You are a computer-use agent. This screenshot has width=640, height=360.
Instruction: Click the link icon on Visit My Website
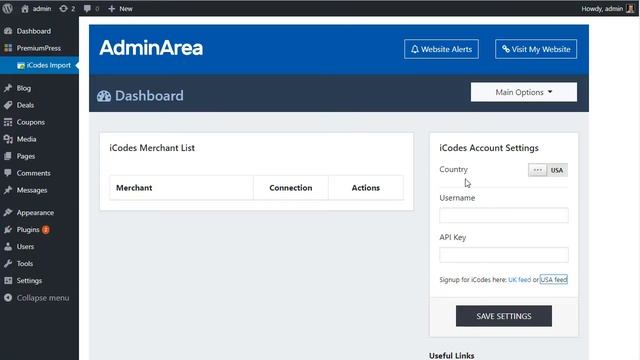506,49
